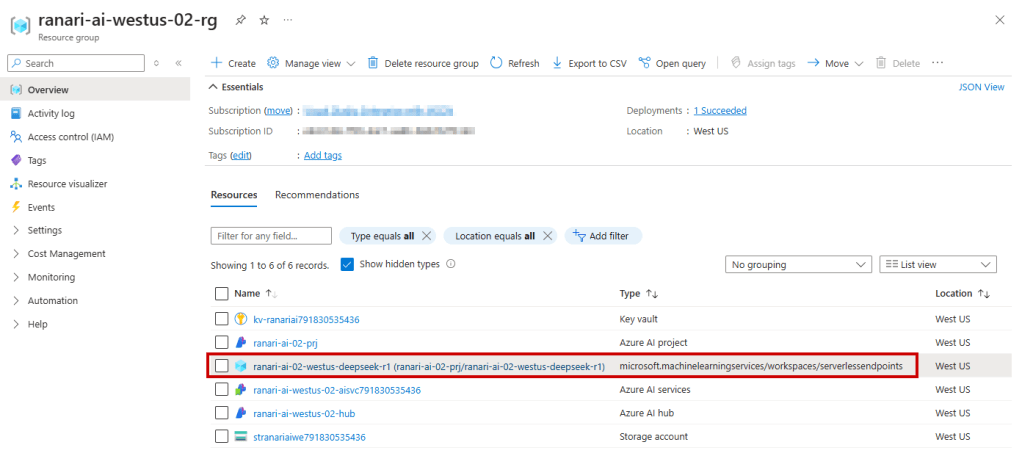
Task: Open the No grouping dropdown
Action: 797,265
